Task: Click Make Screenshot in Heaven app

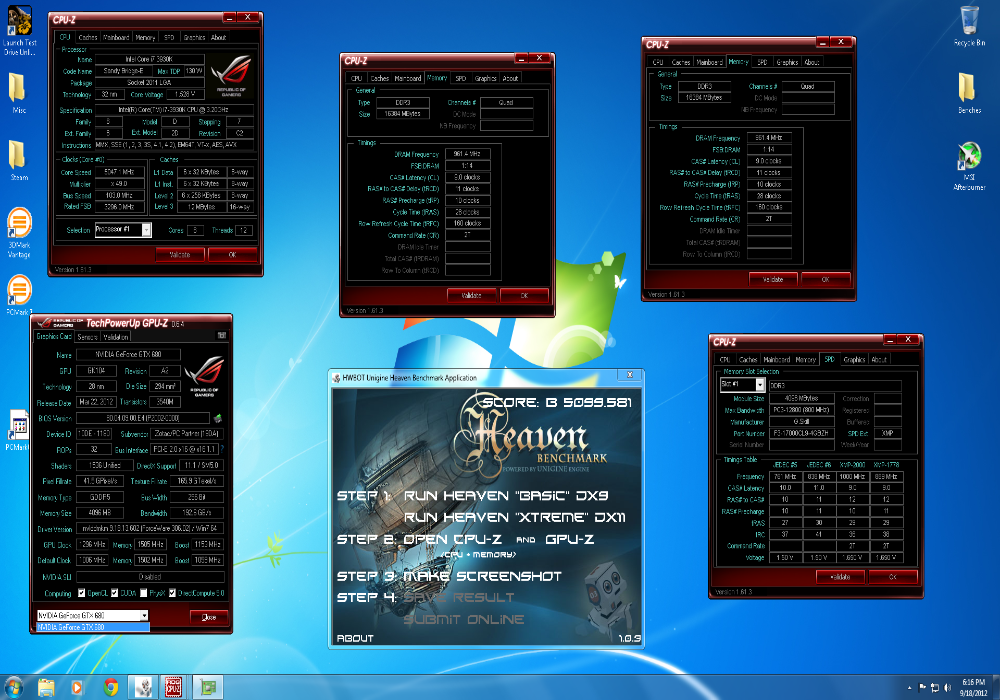Action: (x=483, y=576)
